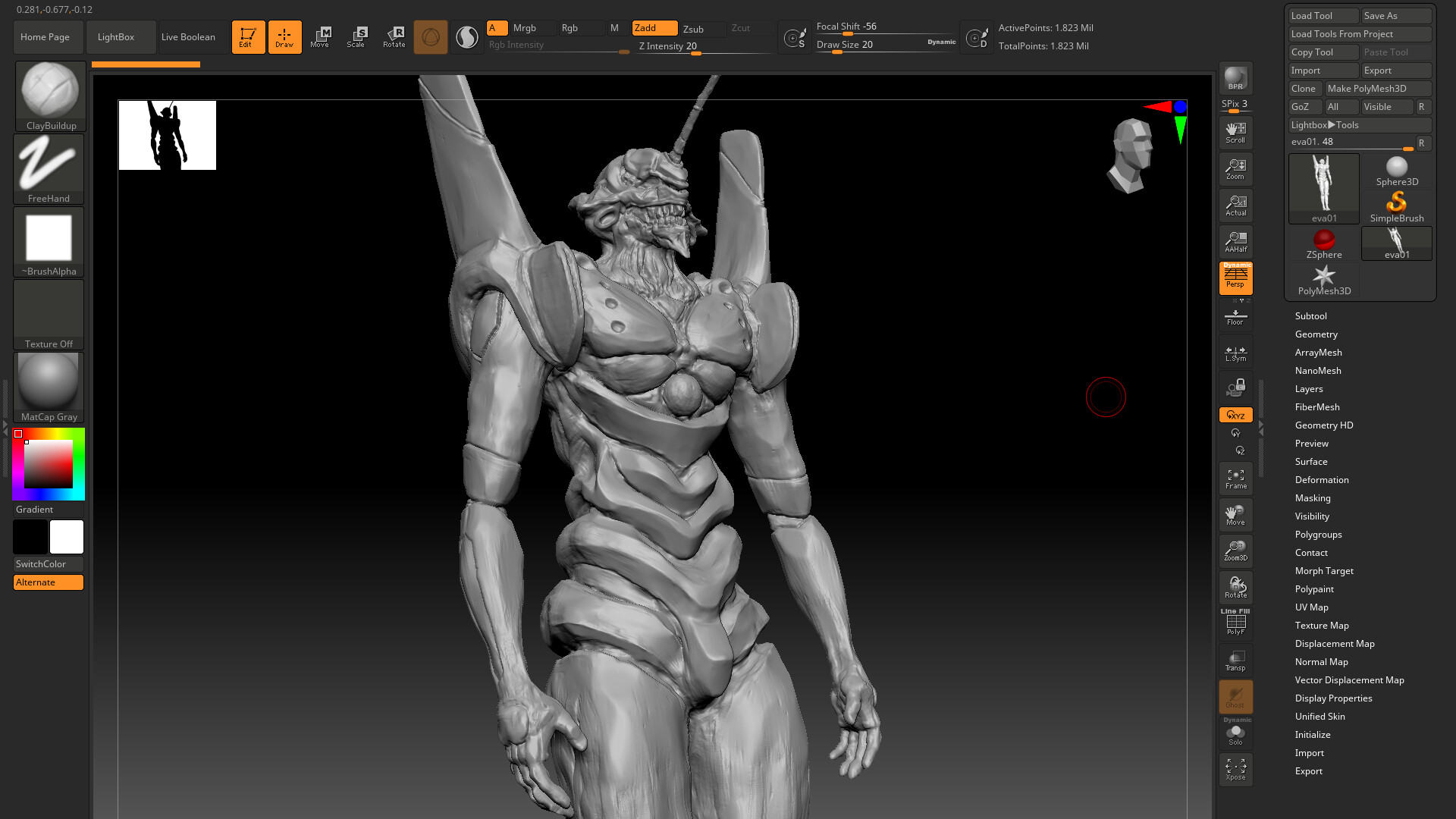Click the sculptris pro sphere icon
Image resolution: width=1456 pixels, height=819 pixels.
point(467,36)
